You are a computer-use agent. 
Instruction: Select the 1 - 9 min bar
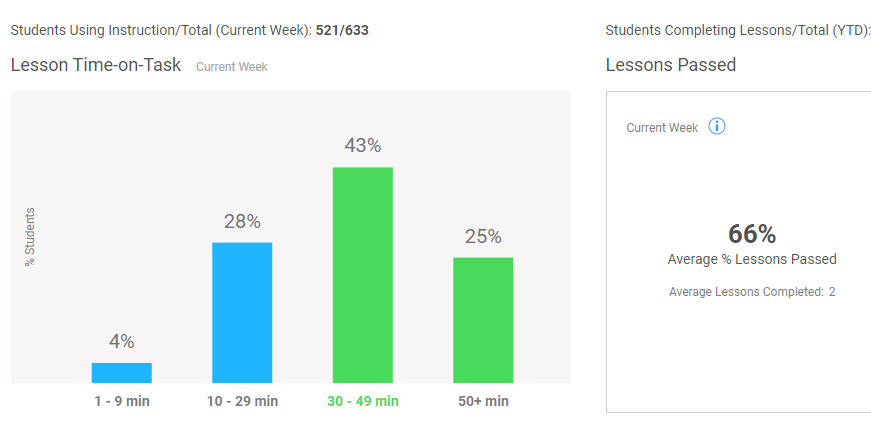pyautogui.click(x=122, y=373)
